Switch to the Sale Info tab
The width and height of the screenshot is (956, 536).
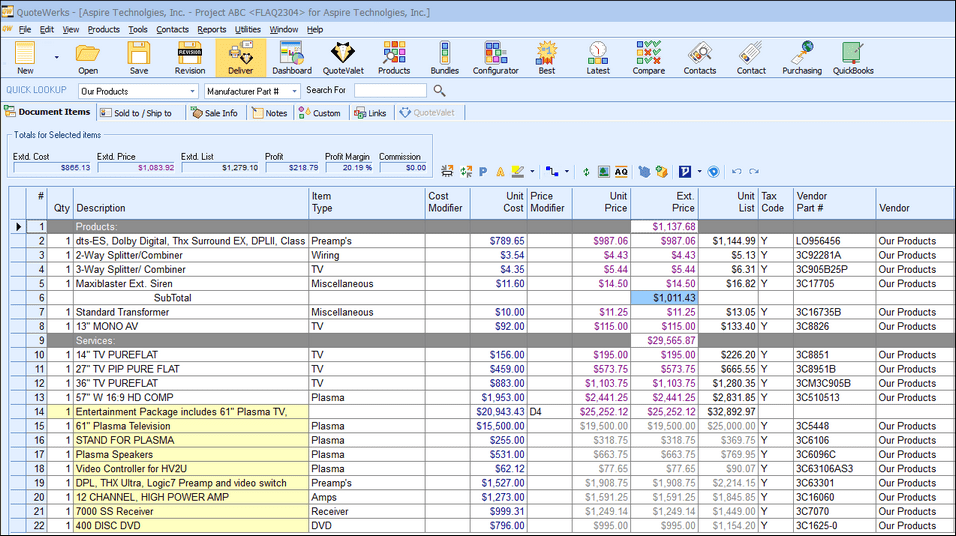click(214, 113)
